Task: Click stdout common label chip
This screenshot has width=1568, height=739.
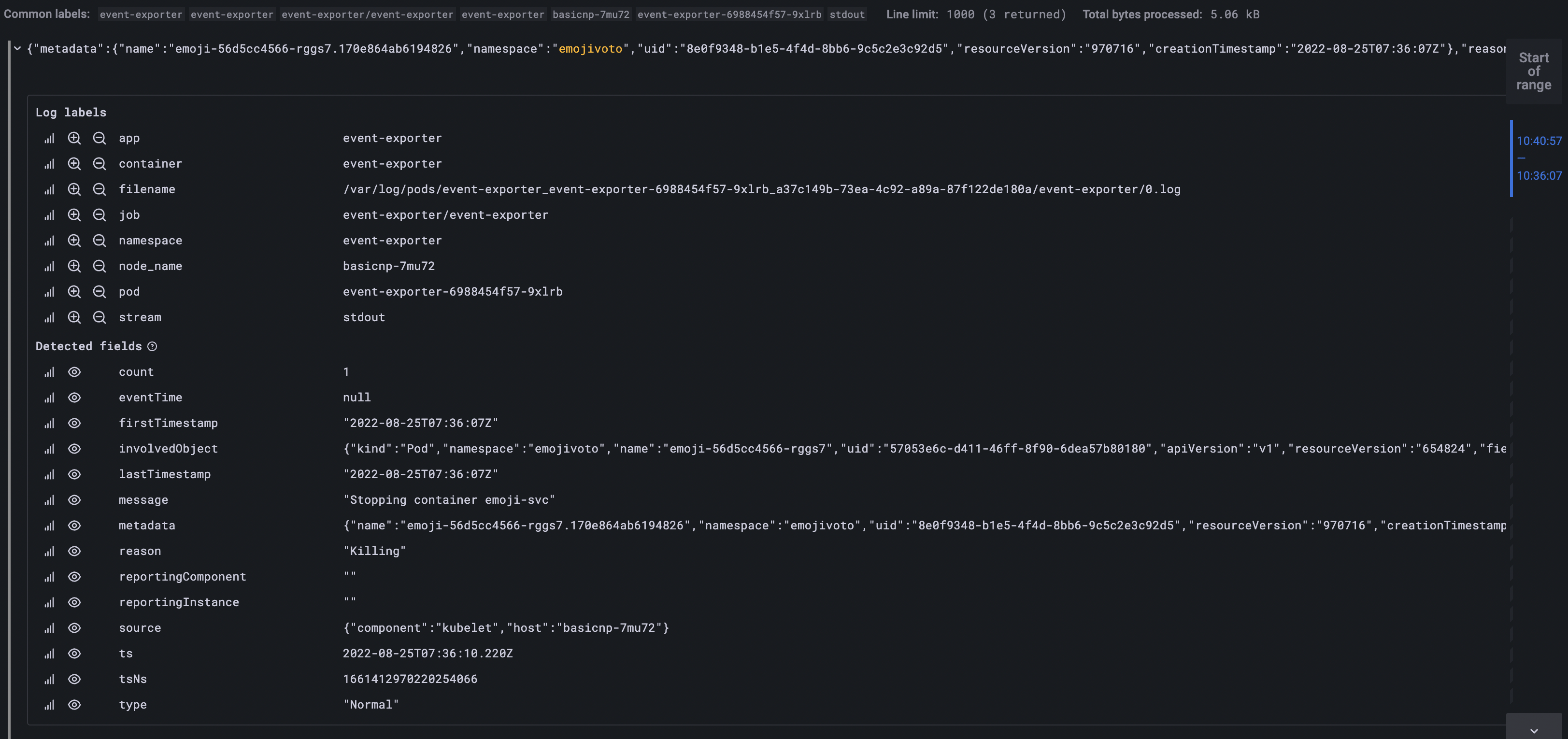Action: coord(847,14)
